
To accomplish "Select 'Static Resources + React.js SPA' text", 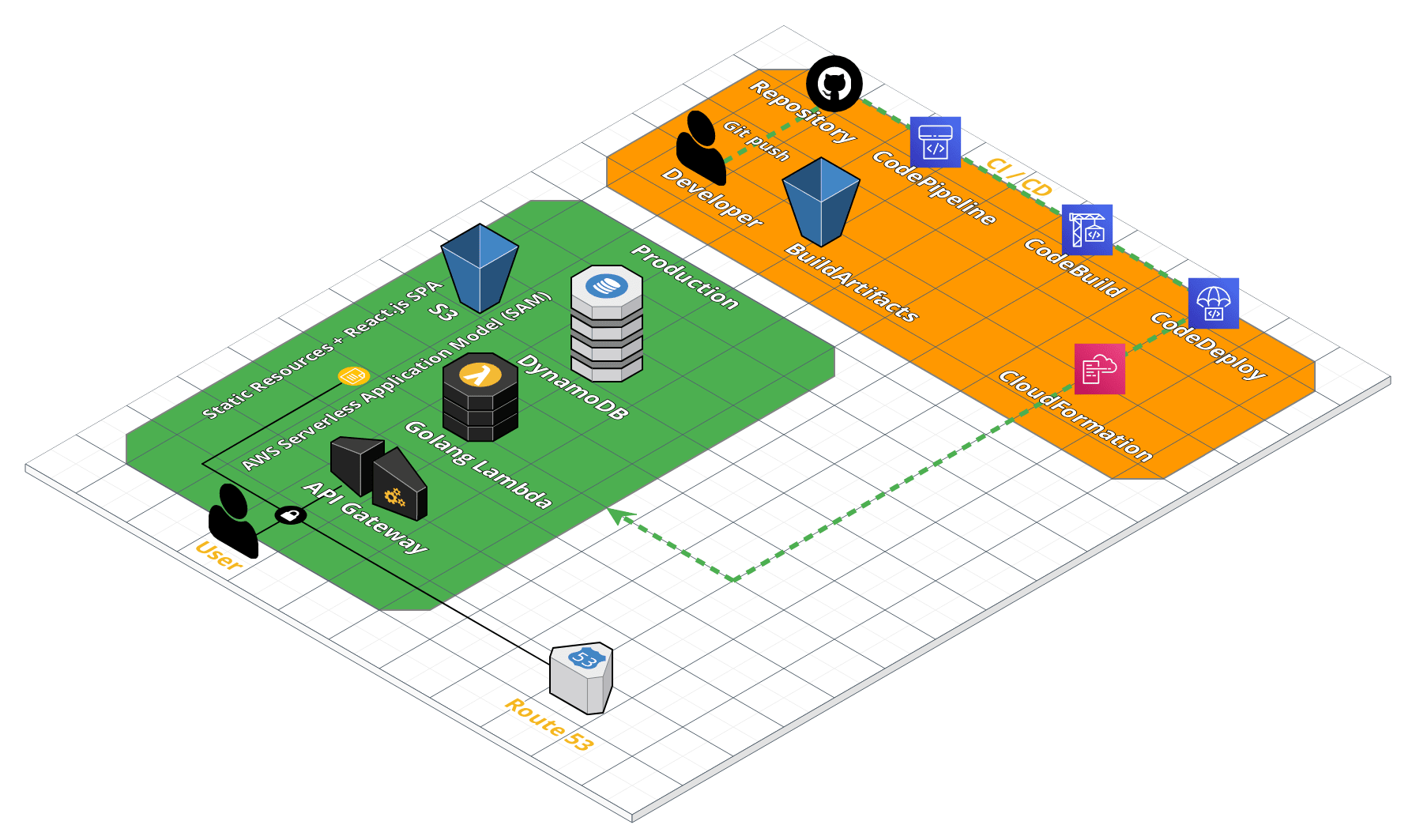I will (x=322, y=349).
